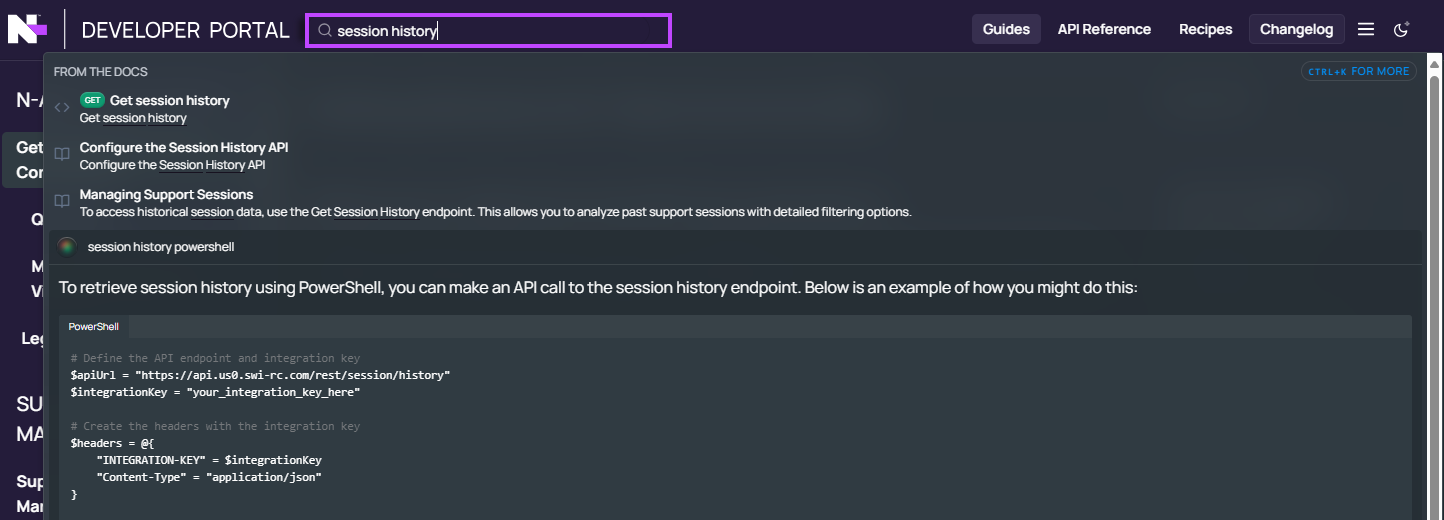Click the green GET badge

[x=92, y=100]
